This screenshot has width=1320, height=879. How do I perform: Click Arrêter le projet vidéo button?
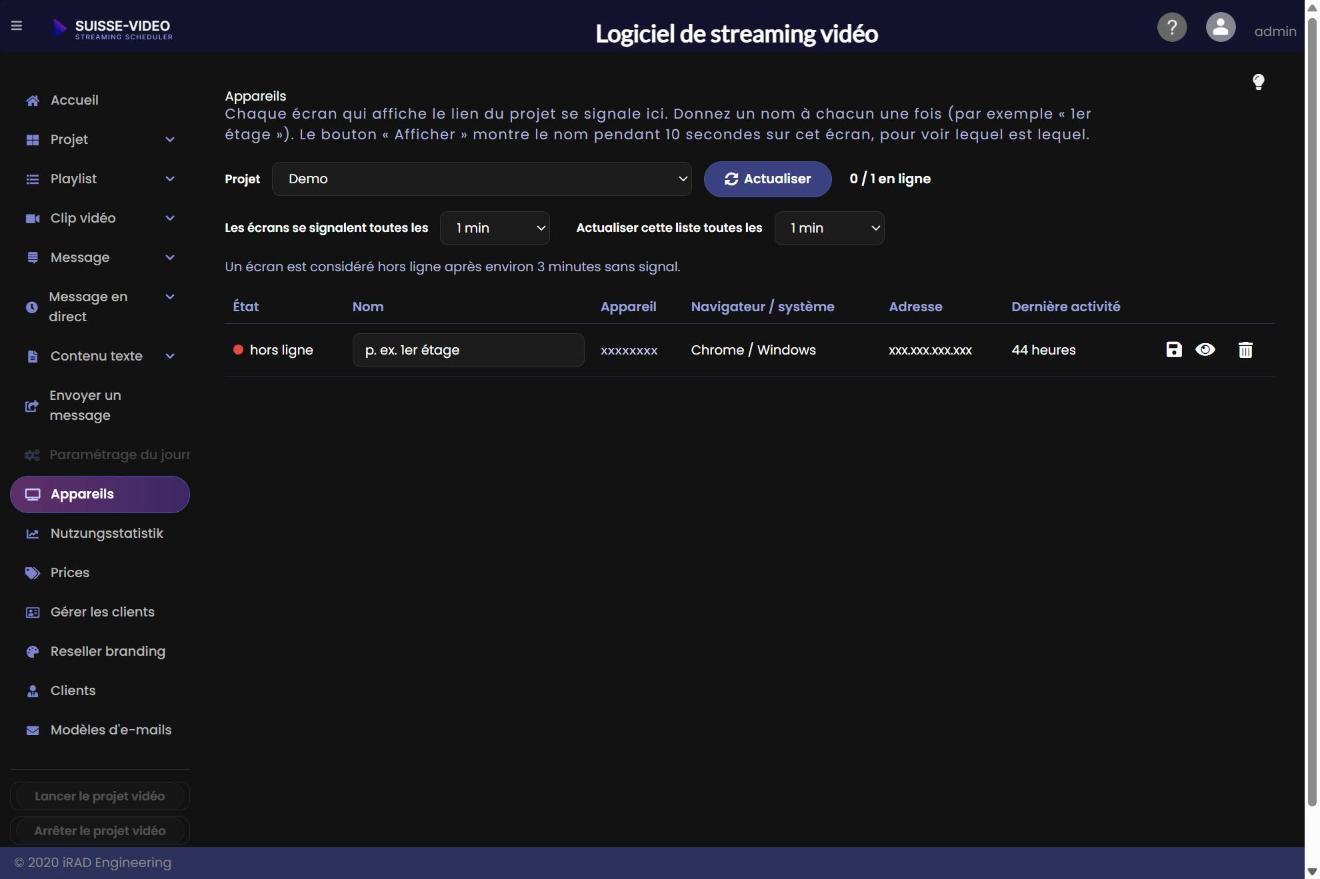[x=100, y=831]
